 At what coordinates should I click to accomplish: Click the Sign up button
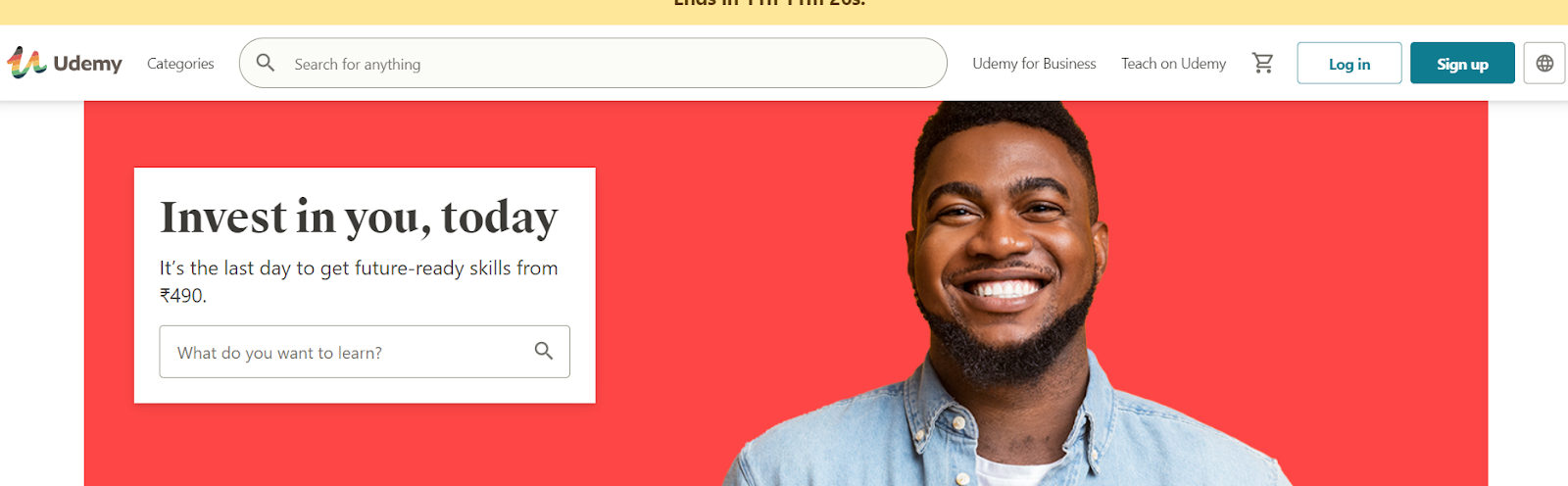1462,63
